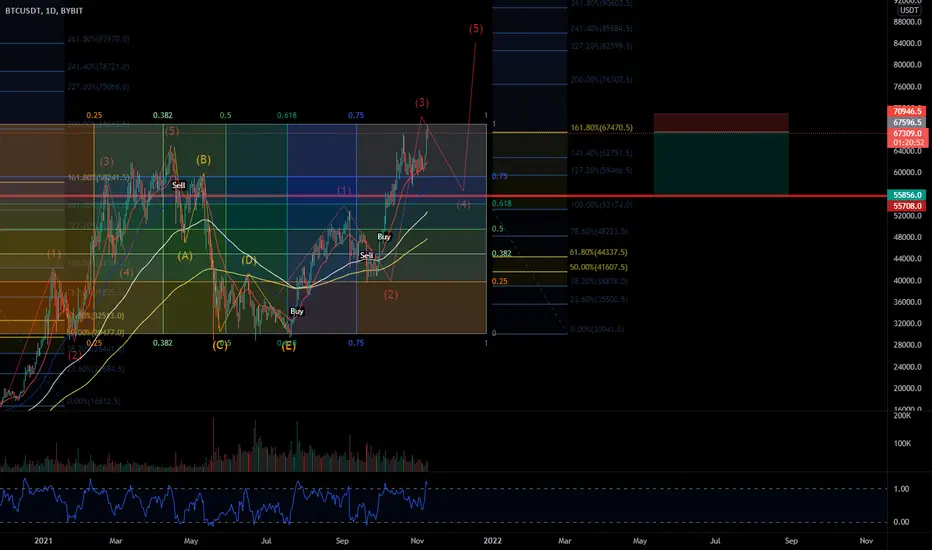The width and height of the screenshot is (932, 550).
Task: Select the red (5) projected wave label
Action: [476, 29]
